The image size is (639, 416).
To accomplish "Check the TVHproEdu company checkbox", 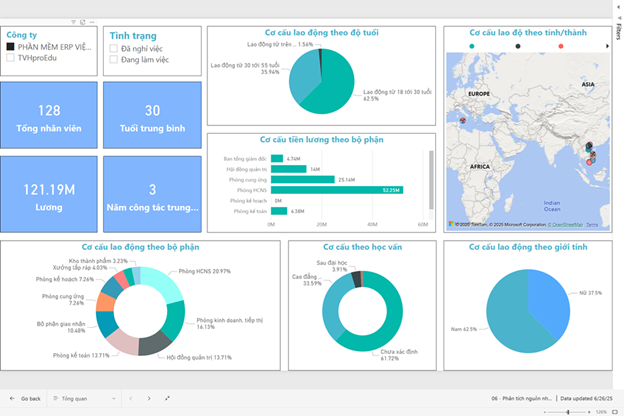I will pos(10,58).
